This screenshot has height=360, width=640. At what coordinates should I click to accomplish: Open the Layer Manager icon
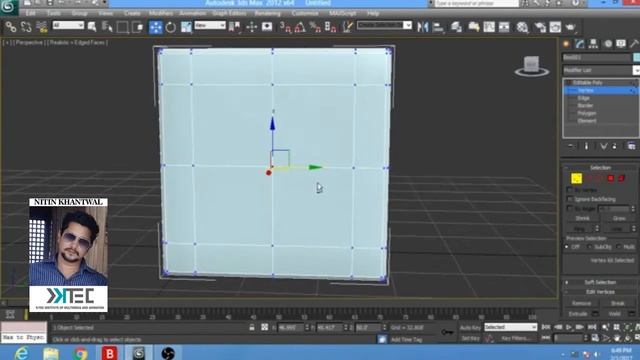(x=456, y=27)
